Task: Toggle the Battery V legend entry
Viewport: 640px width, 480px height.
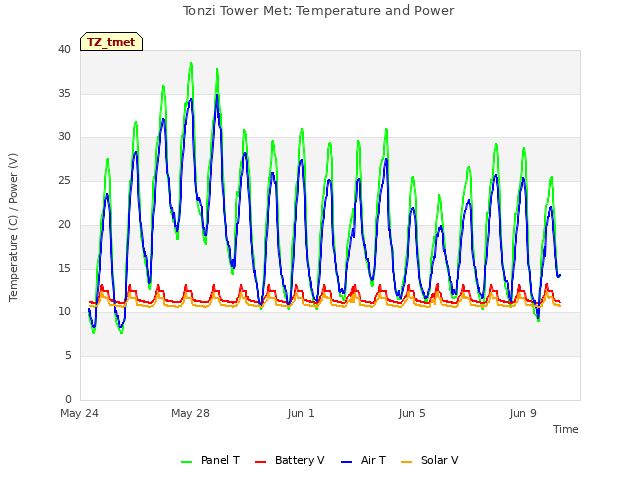Action: (x=289, y=460)
